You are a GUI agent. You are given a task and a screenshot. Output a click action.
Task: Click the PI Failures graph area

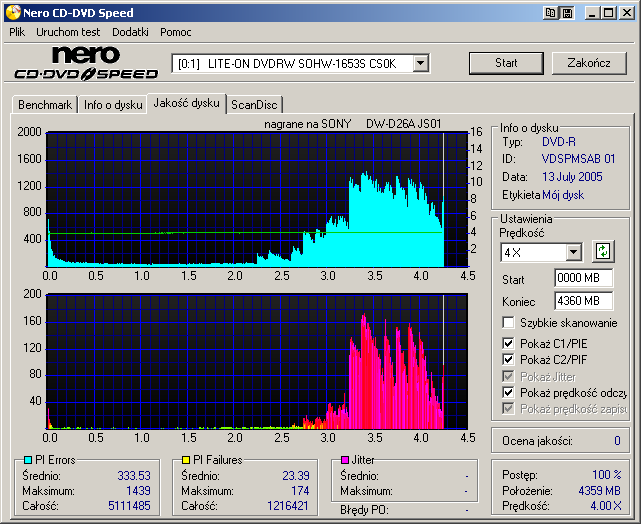pos(257,361)
